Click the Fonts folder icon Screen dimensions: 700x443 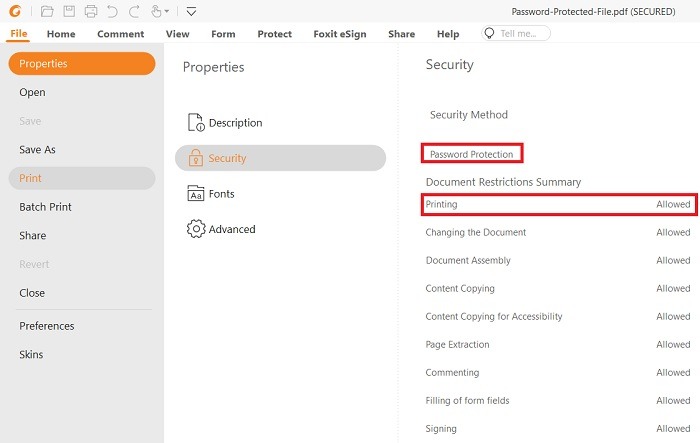click(x=196, y=193)
